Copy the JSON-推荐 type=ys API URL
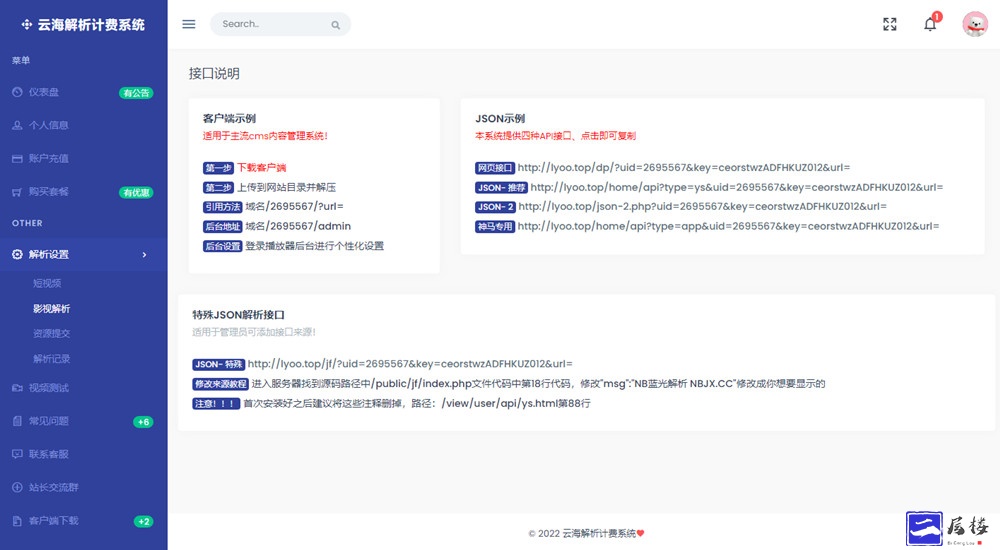This screenshot has height=550, width=1000. click(737, 187)
